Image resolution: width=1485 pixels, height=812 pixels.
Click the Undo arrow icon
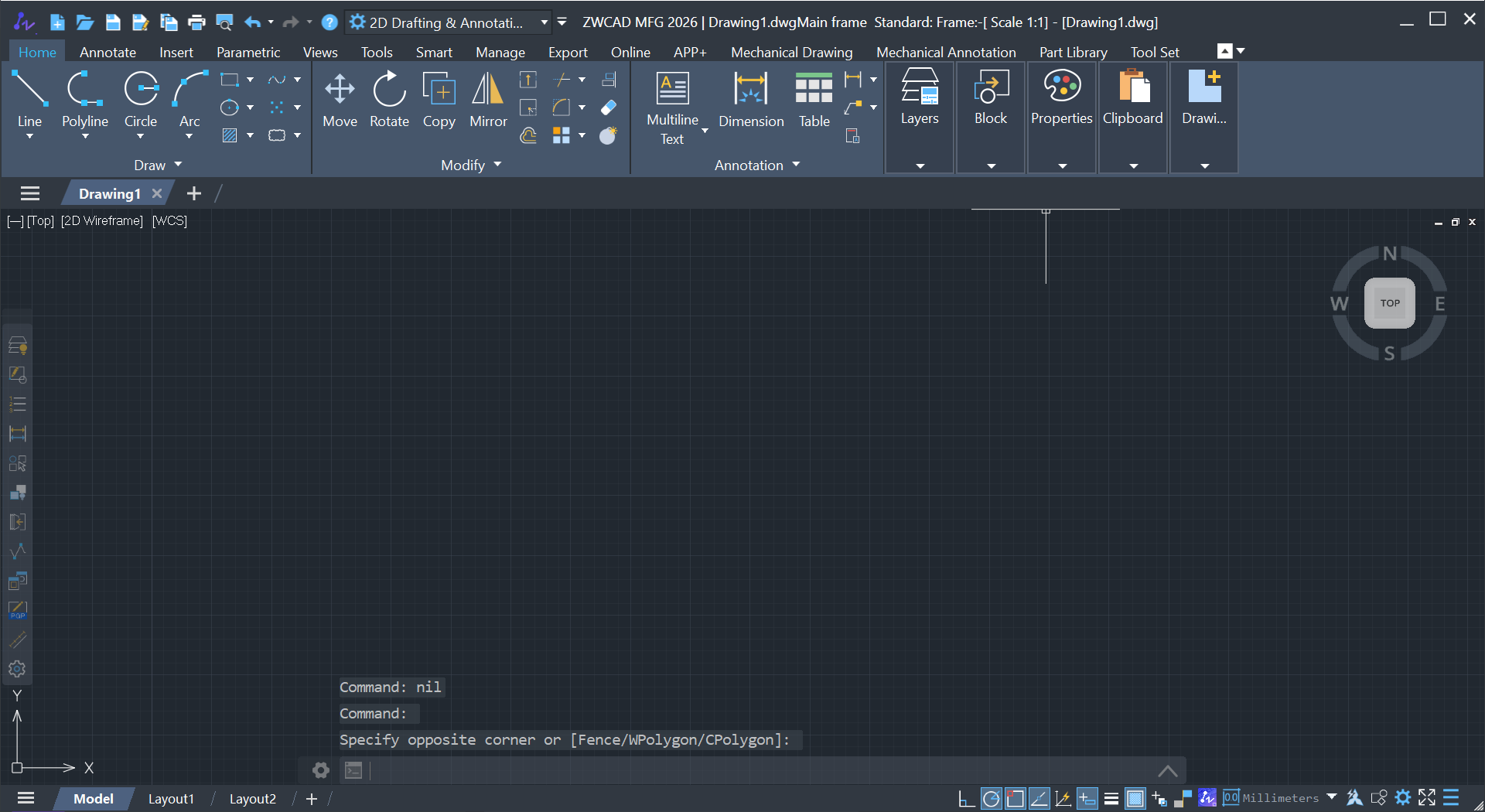click(x=252, y=22)
